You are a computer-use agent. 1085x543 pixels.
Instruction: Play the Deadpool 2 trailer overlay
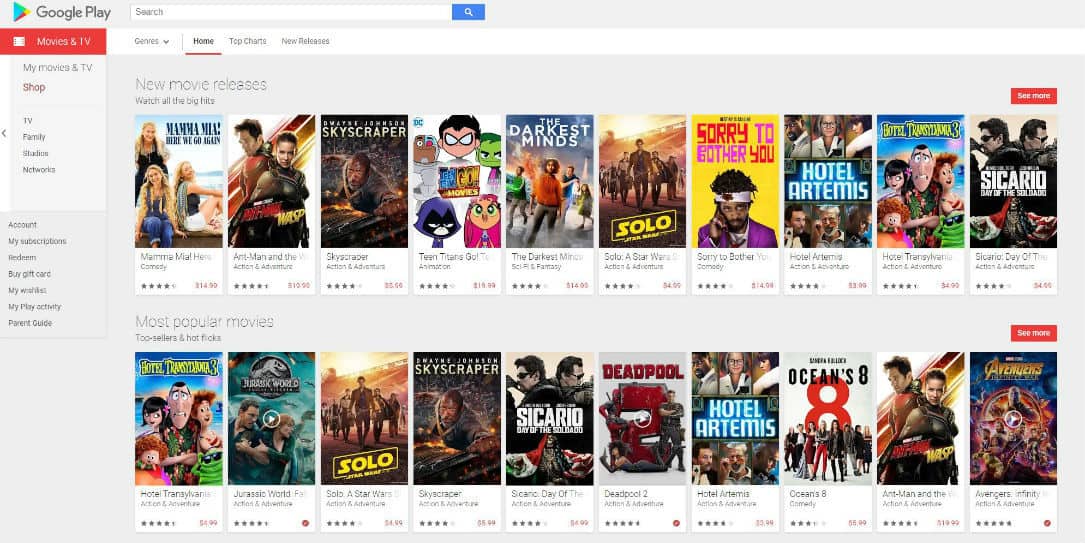(x=642, y=418)
